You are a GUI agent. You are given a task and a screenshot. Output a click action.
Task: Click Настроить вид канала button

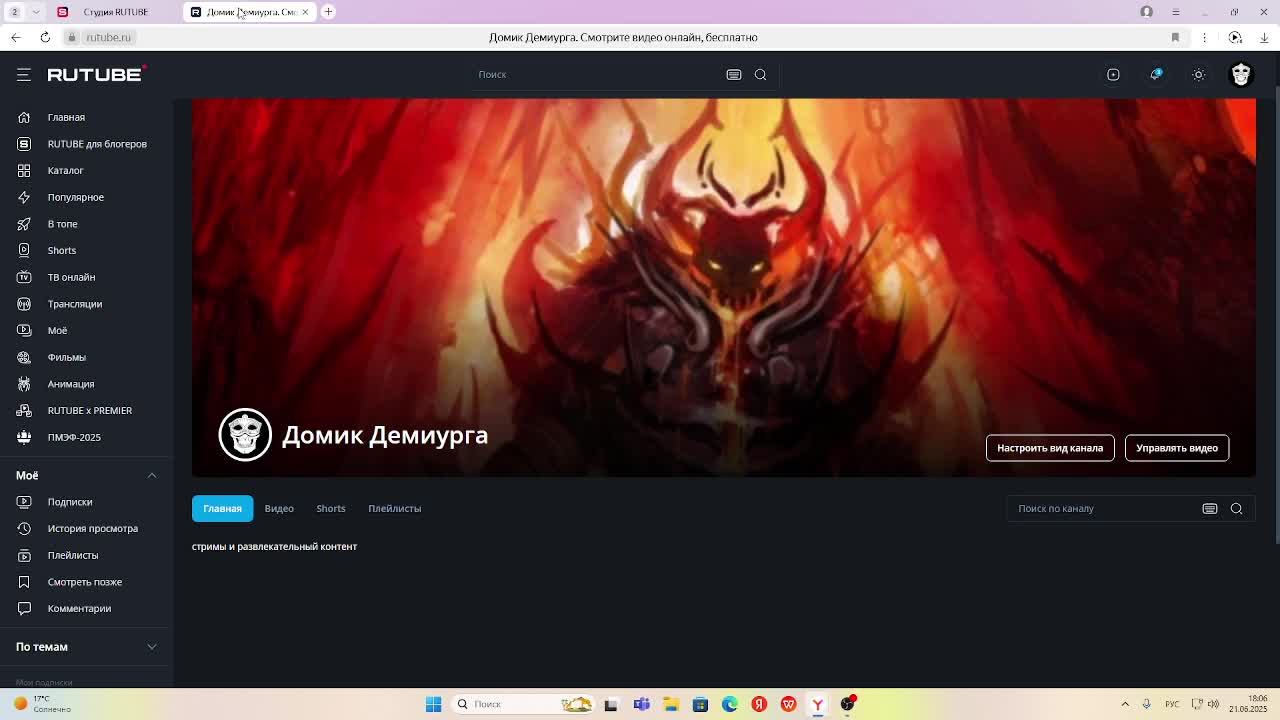click(1050, 448)
